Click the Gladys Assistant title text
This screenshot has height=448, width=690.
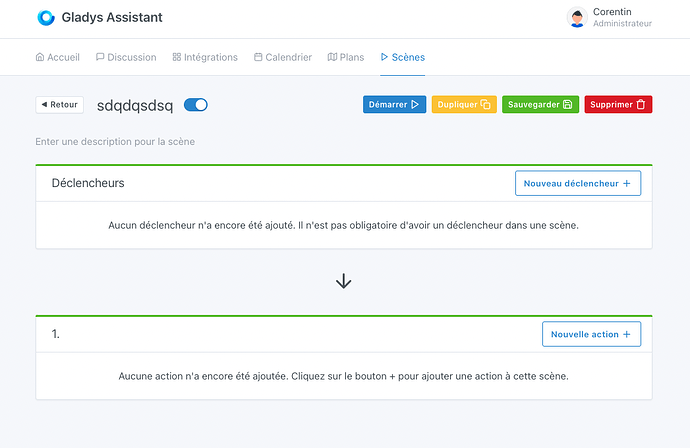[x=111, y=18]
